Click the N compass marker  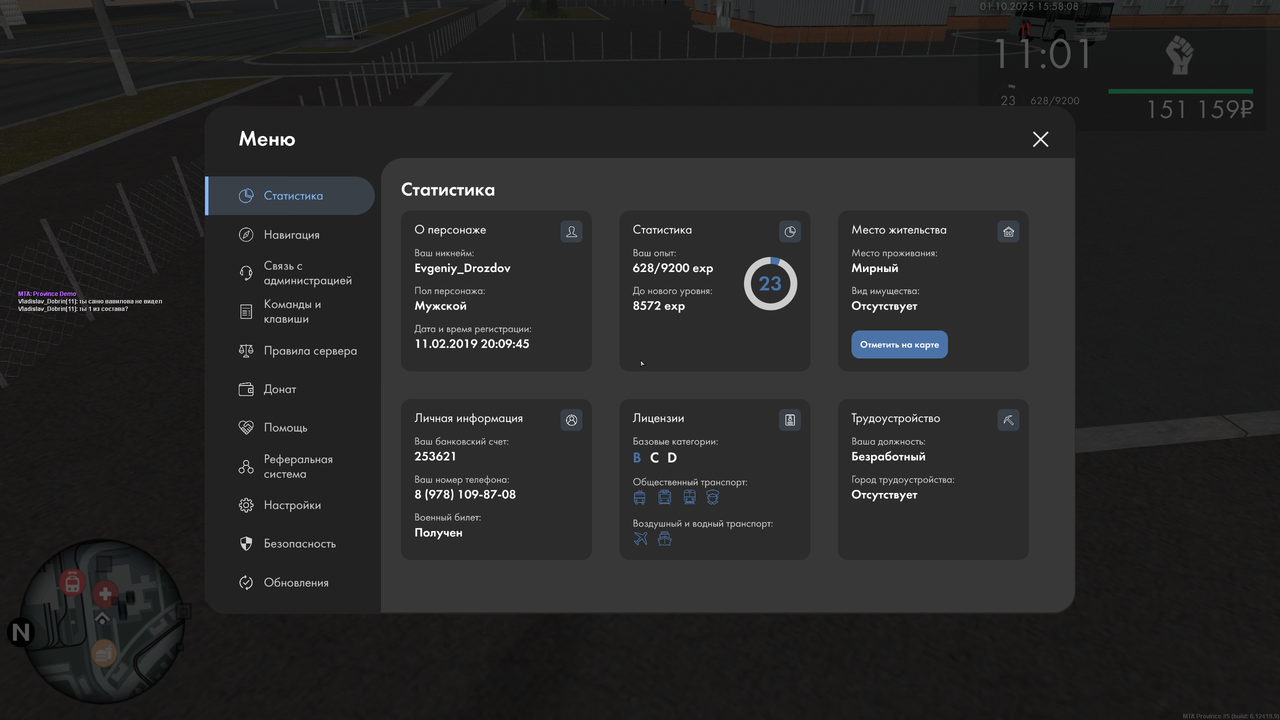coord(20,632)
